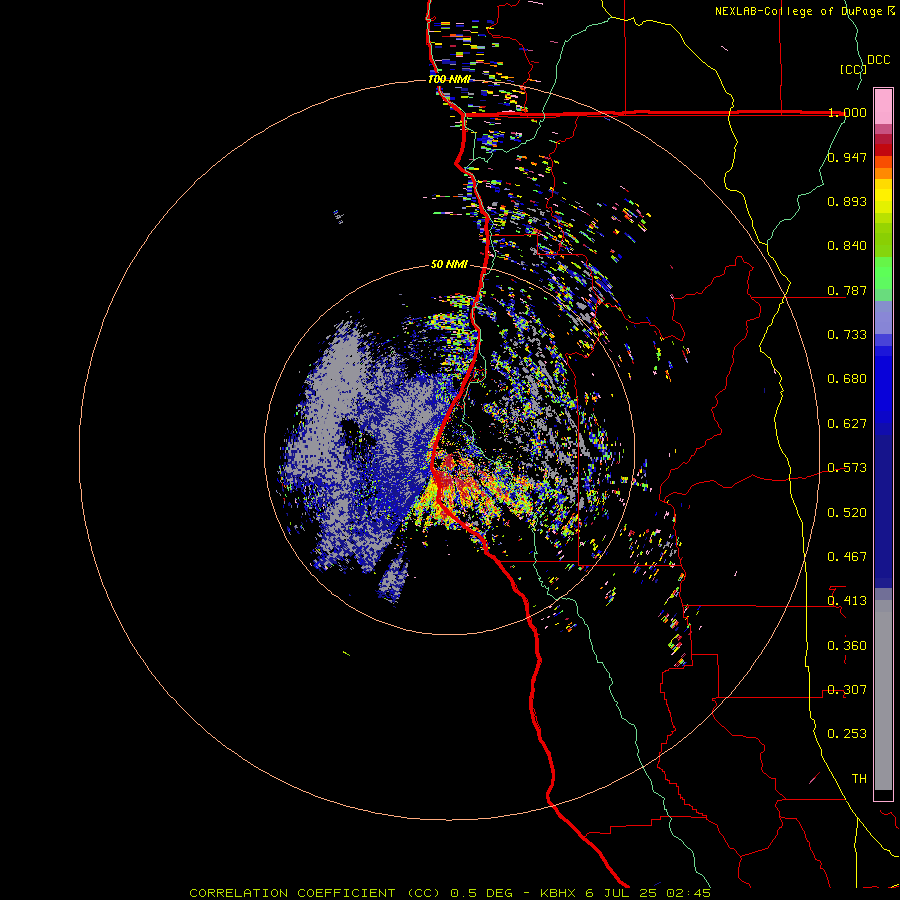The width and height of the screenshot is (900, 900).
Task: Click the 0.680 scale value
Action: (847, 379)
